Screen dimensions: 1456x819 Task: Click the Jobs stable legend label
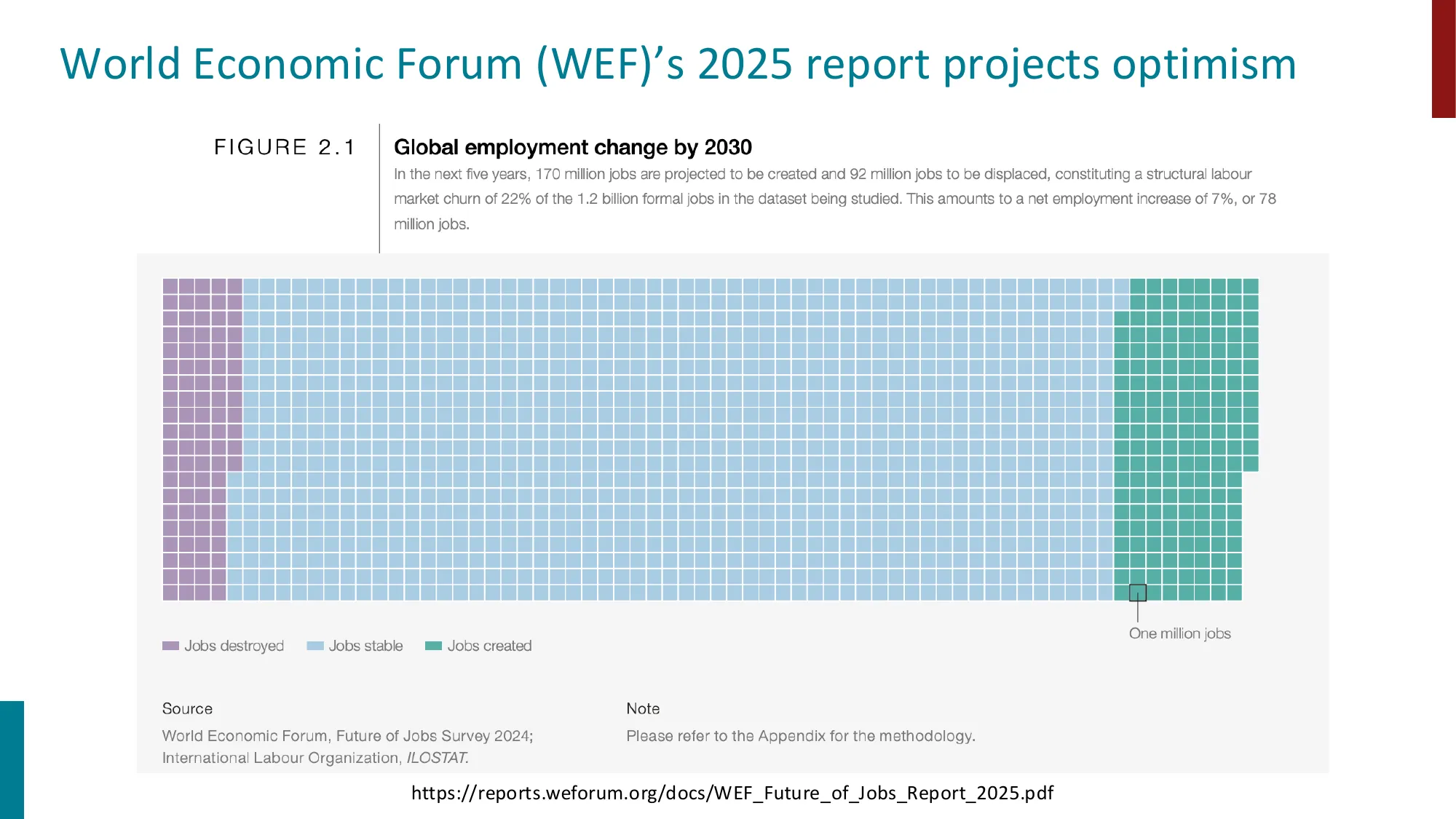365,646
